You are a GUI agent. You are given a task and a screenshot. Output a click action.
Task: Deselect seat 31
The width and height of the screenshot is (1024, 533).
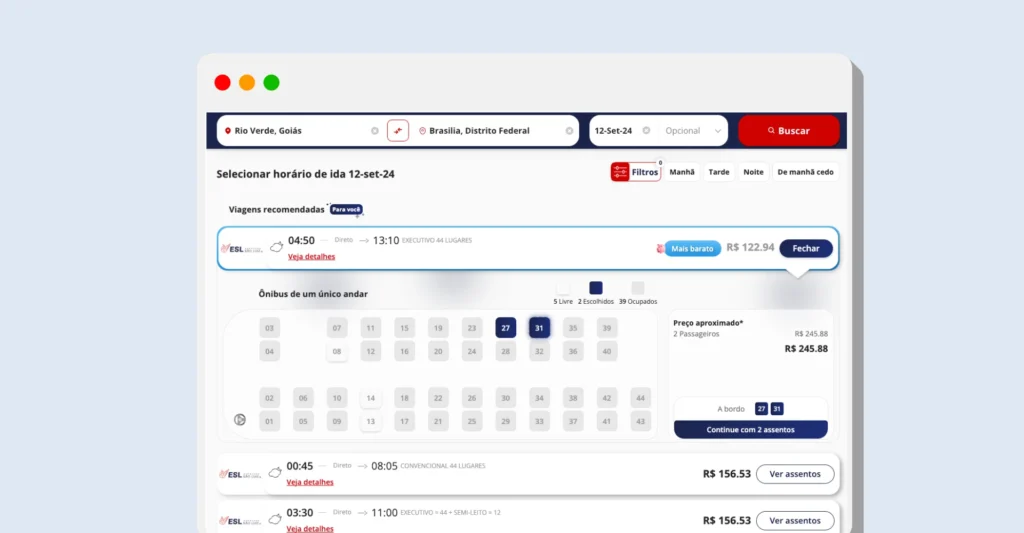pyautogui.click(x=539, y=328)
